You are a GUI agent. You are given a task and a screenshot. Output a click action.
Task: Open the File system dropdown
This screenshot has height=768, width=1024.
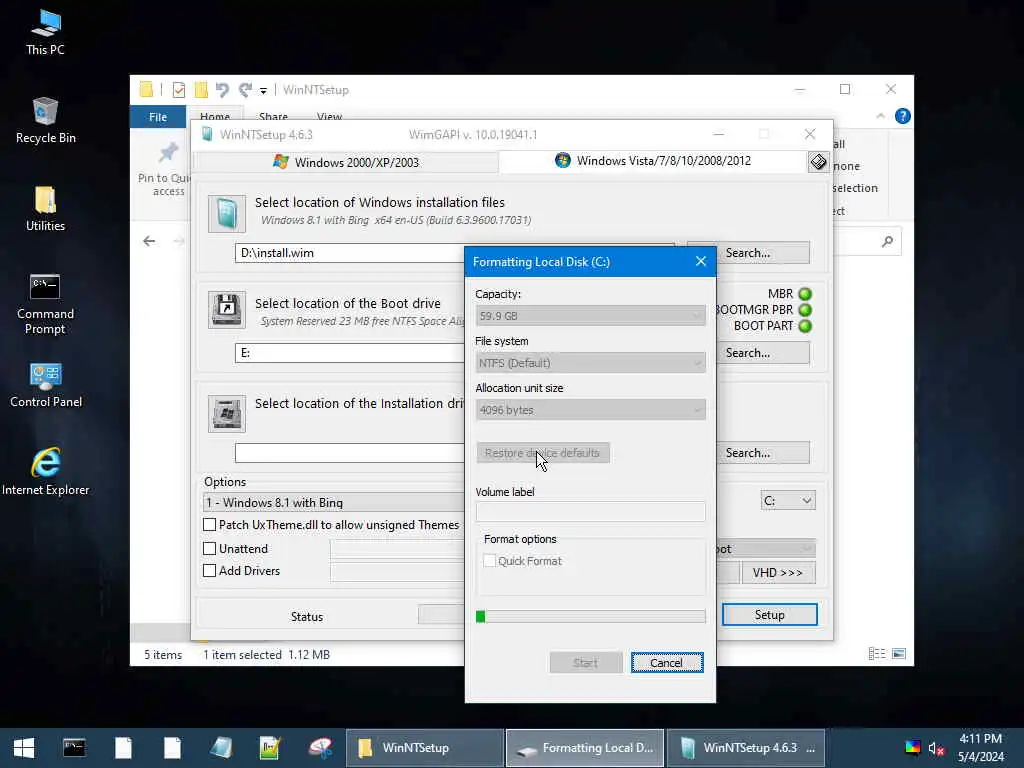[x=590, y=363]
